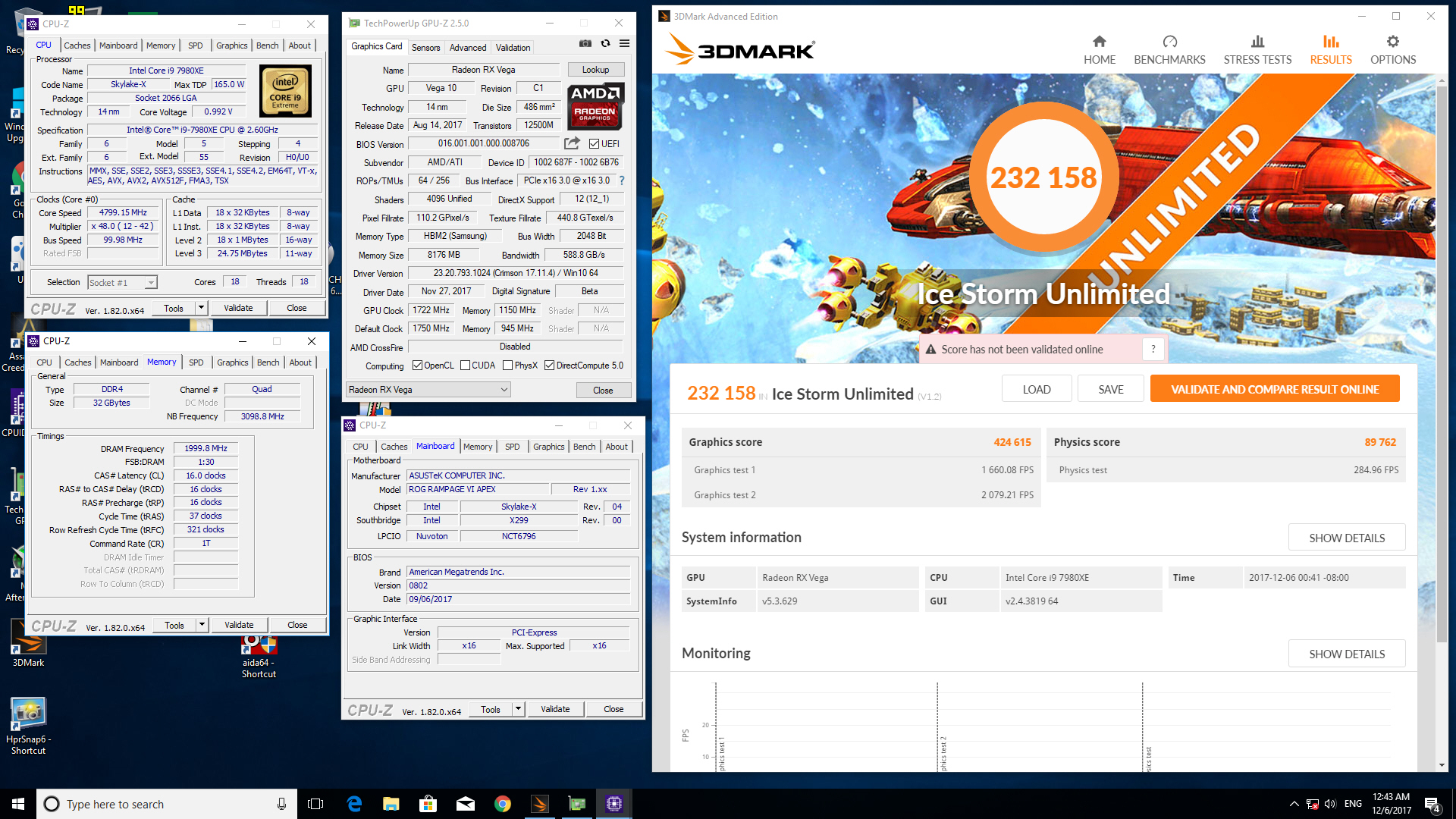Screen dimensions: 1456x819
Task: Expand Tools dropdown arrow in CPU-Z Memory window
Action: (202, 625)
